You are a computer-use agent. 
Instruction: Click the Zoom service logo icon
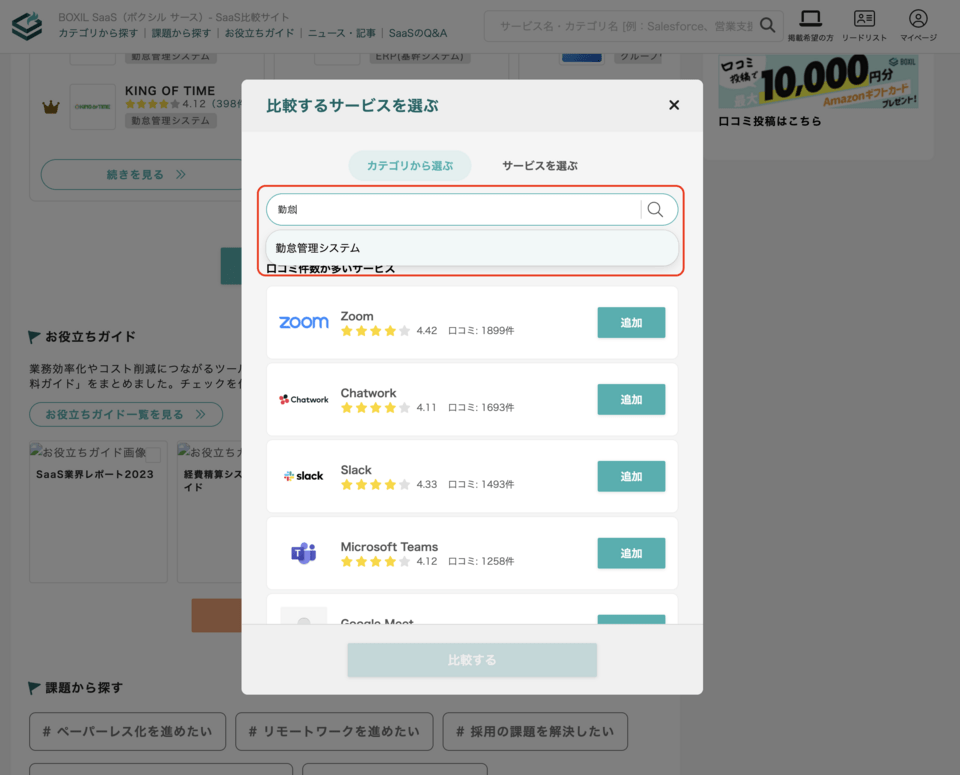coord(303,322)
